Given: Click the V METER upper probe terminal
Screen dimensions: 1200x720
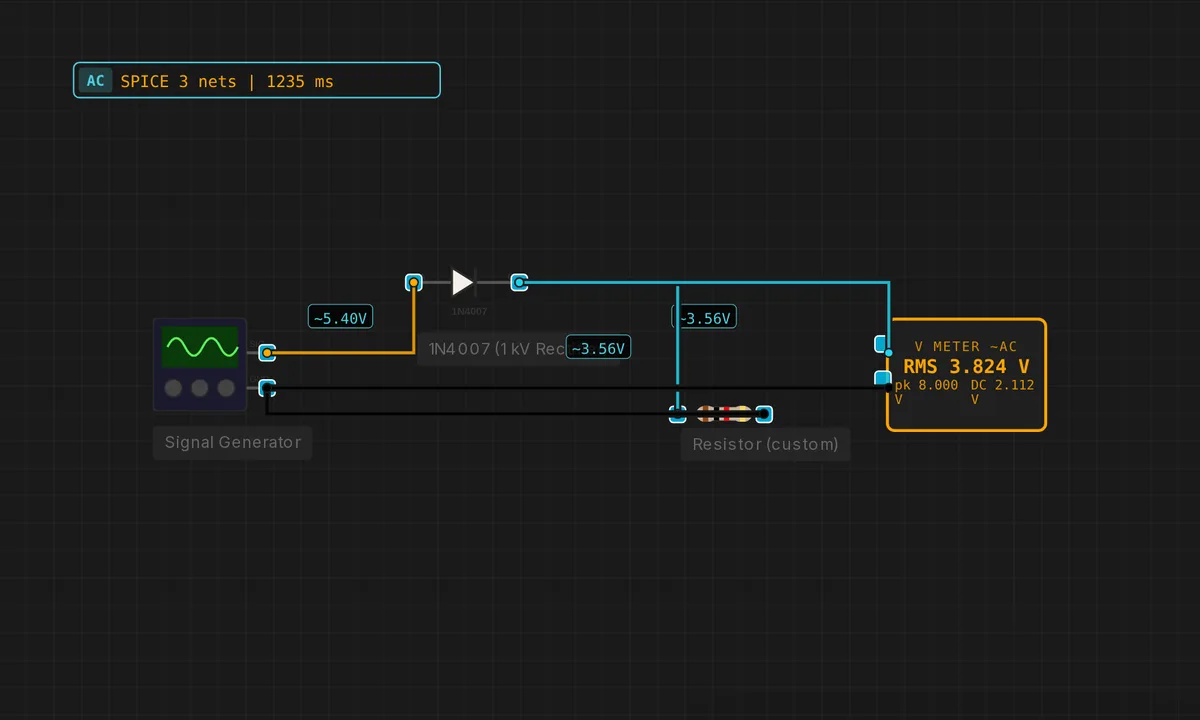Looking at the screenshot, I should (882, 345).
